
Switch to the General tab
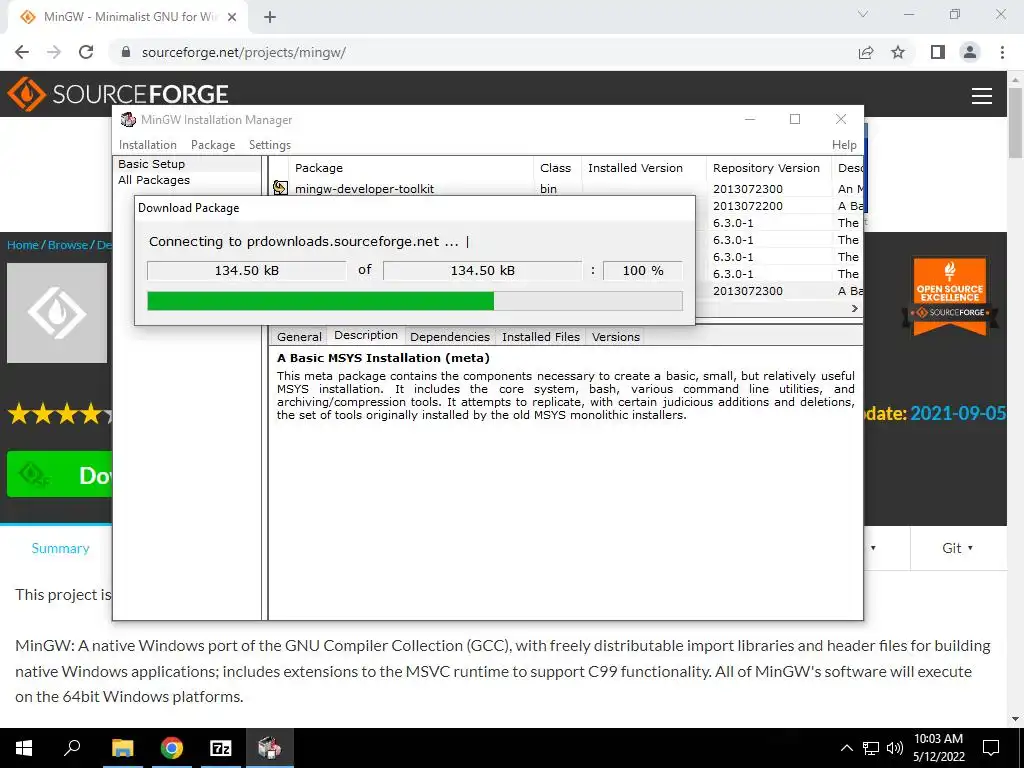coord(299,336)
